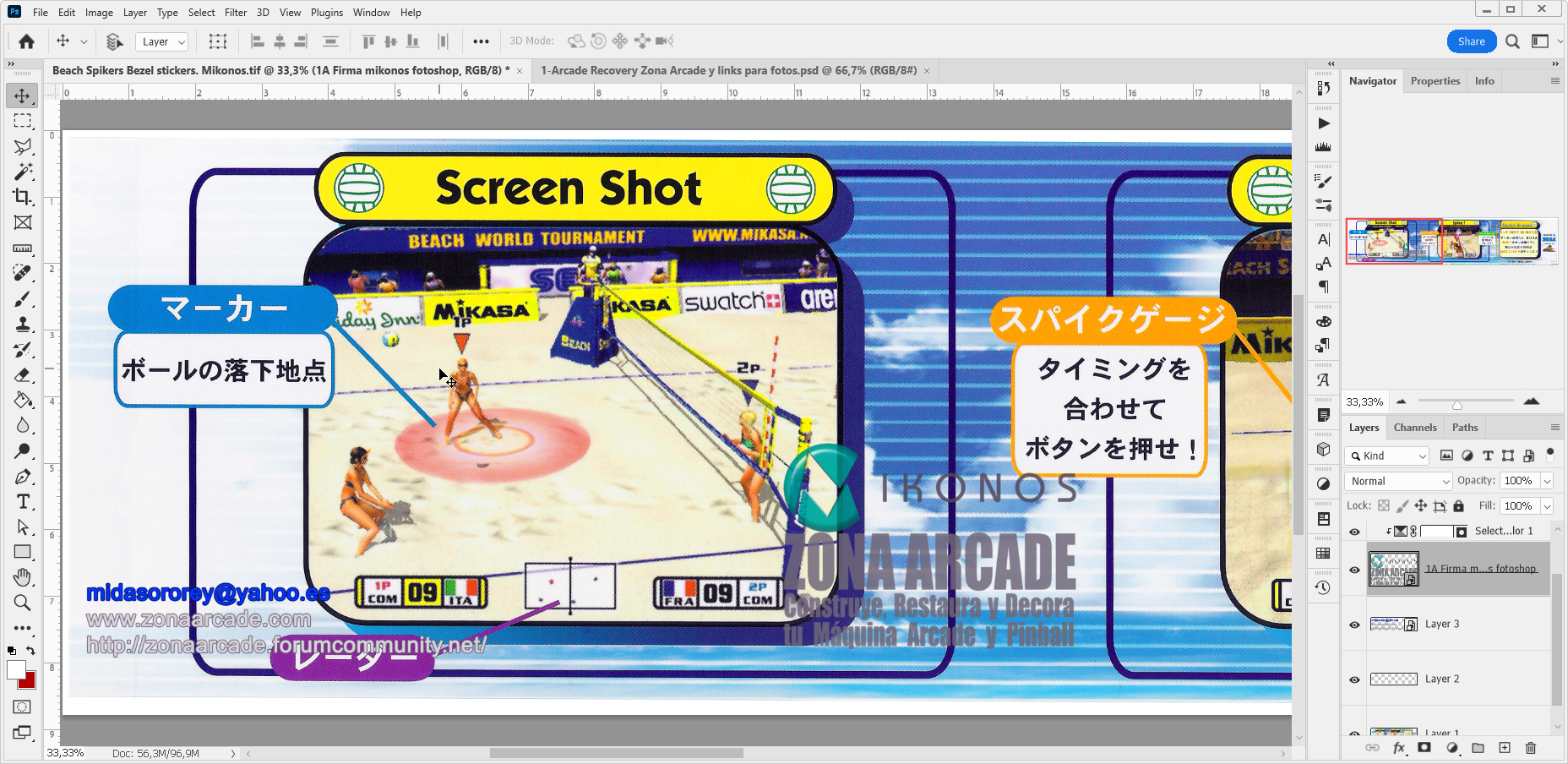Select the Hand tool

coord(23,577)
